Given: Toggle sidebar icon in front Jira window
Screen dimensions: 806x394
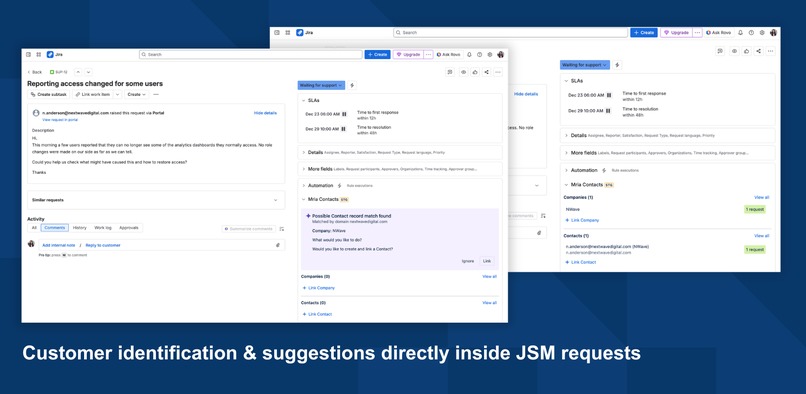Looking at the screenshot, I should point(28,55).
